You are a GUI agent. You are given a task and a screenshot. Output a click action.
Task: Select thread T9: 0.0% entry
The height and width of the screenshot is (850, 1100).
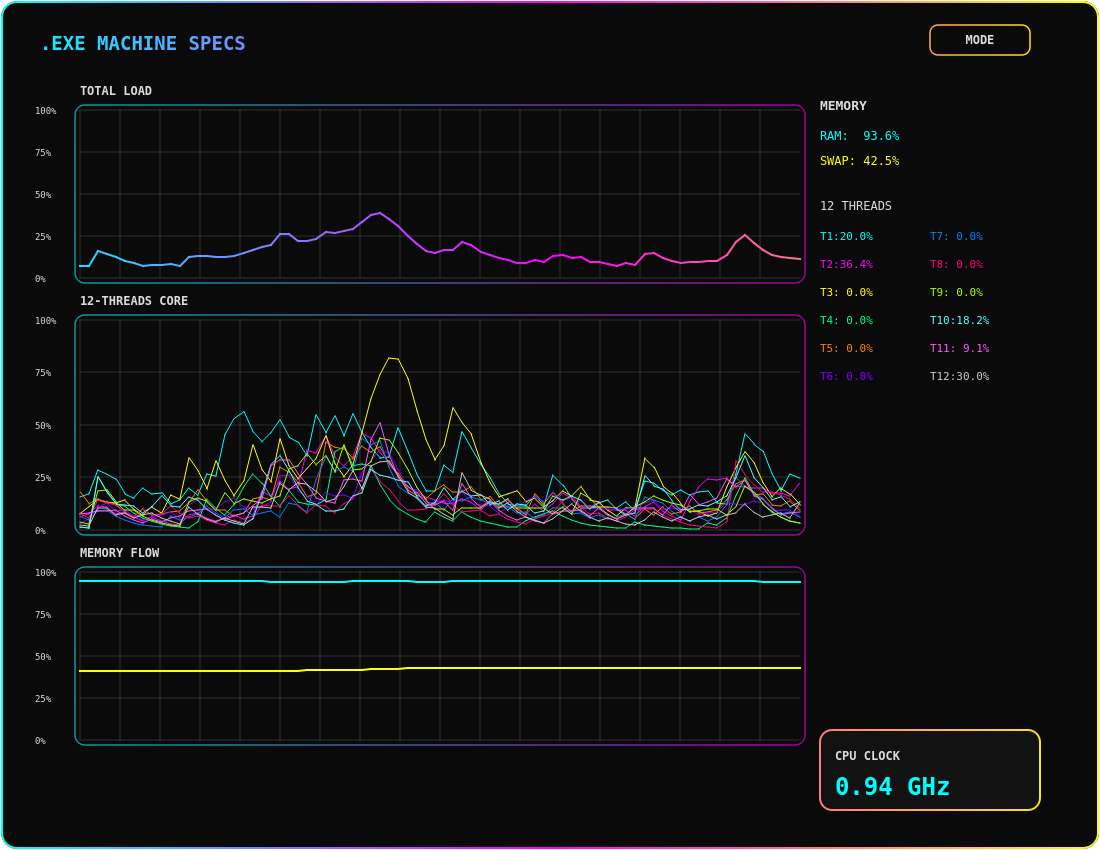tap(956, 292)
